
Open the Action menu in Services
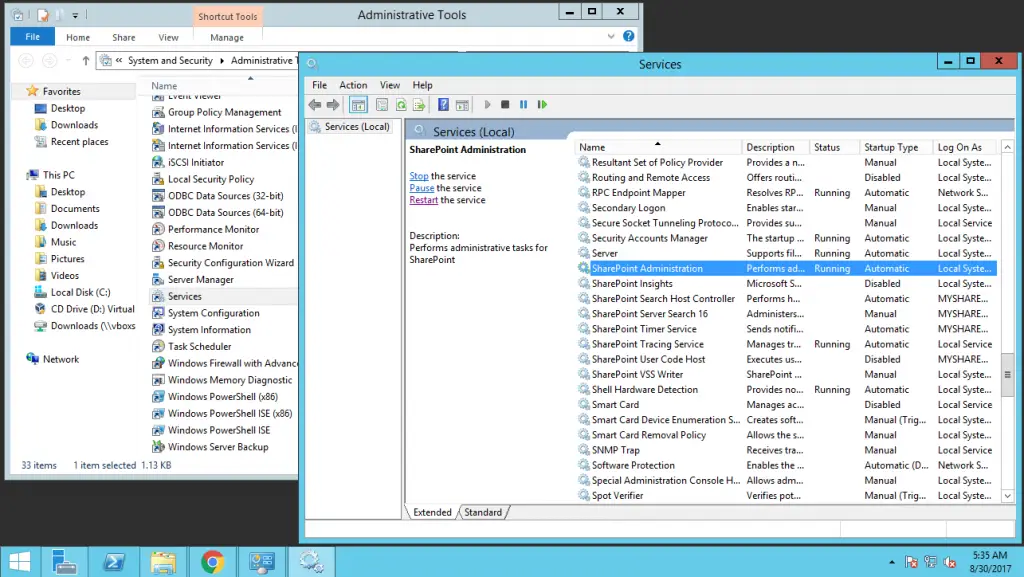tap(353, 85)
